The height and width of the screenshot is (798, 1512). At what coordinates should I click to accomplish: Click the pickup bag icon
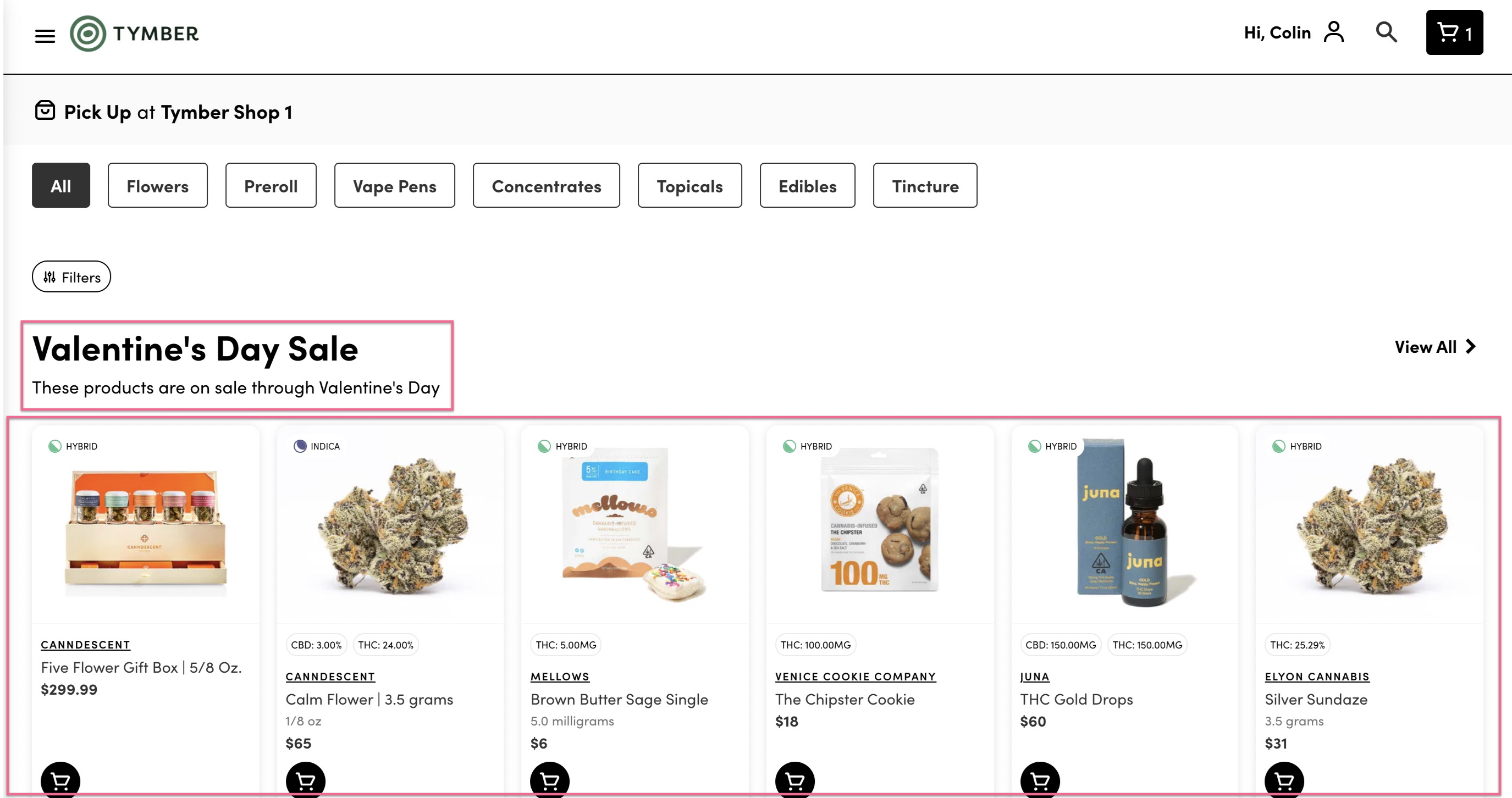coord(45,110)
